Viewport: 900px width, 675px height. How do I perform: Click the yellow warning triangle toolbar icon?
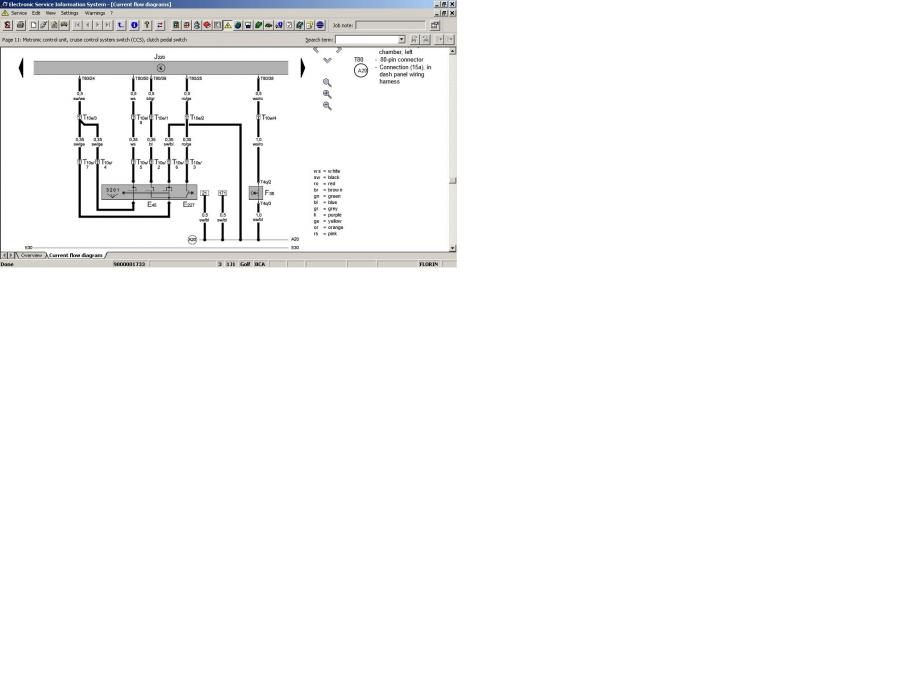point(228,25)
